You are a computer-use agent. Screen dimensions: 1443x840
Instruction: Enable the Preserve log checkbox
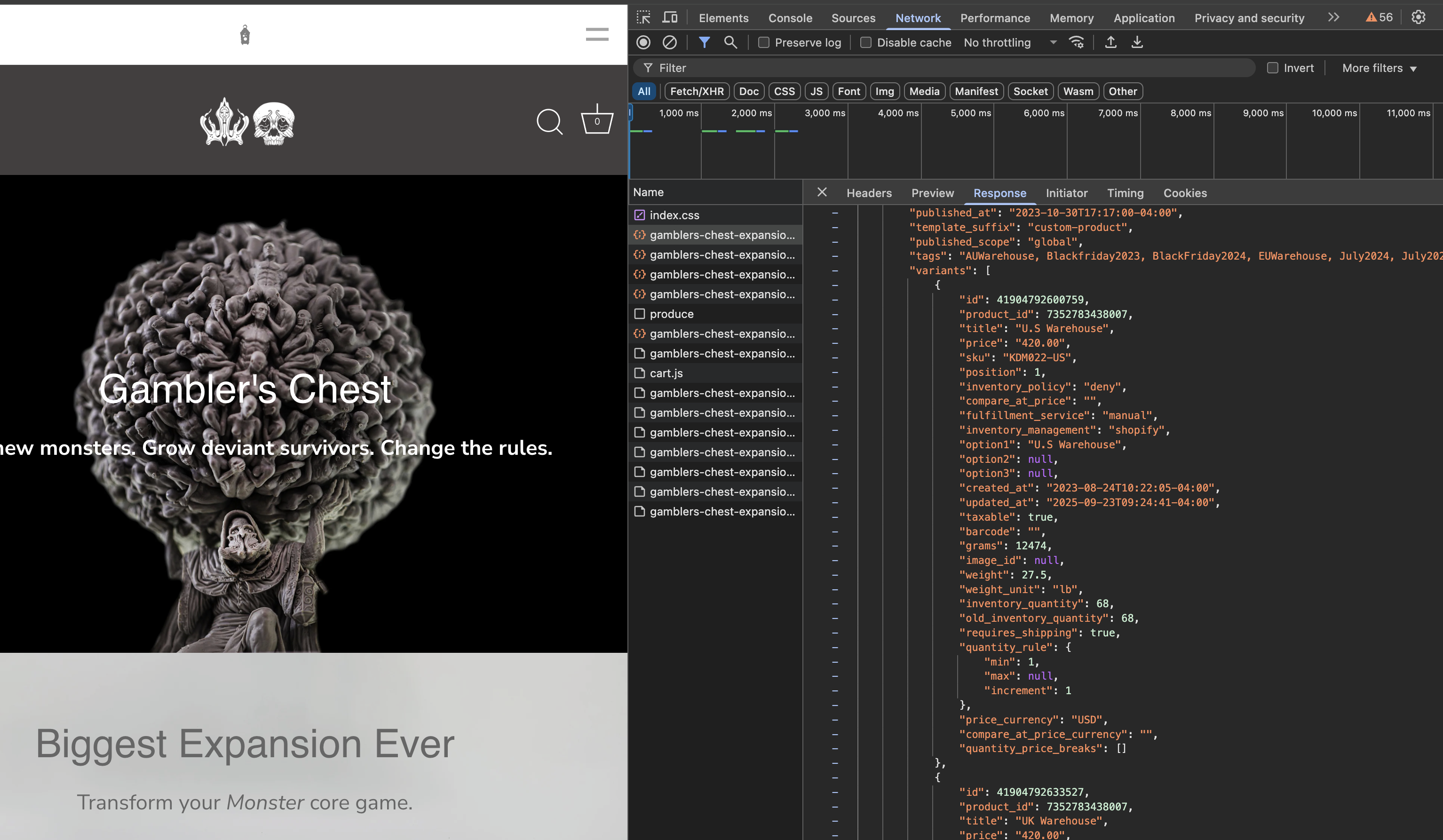(763, 42)
